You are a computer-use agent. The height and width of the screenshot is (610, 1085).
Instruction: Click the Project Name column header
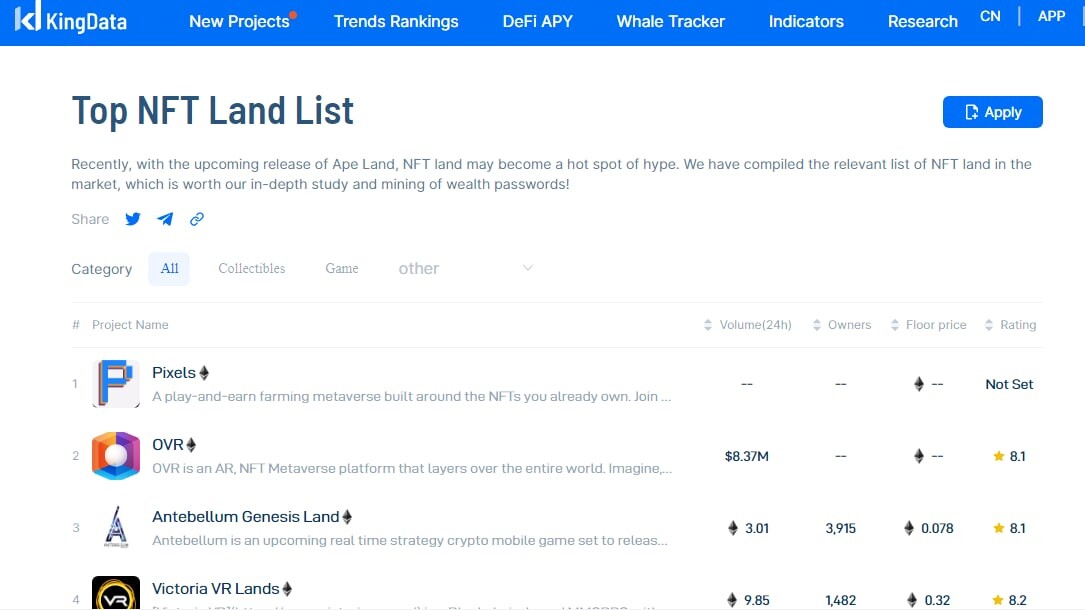click(x=130, y=324)
